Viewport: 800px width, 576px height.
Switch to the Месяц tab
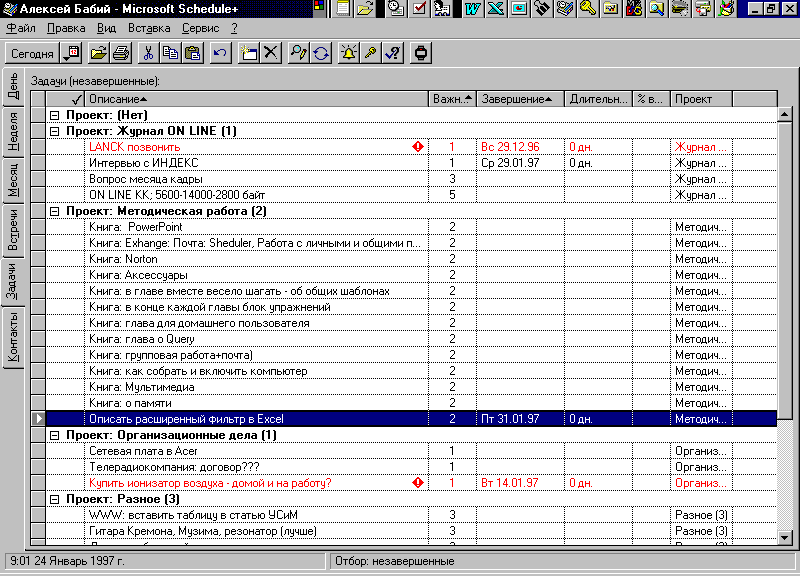point(13,181)
